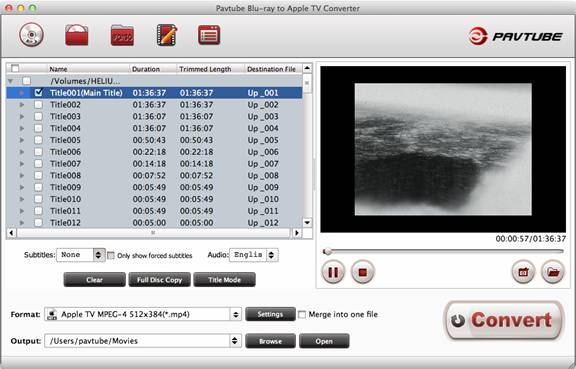Viewport: 576px width, 369px height.
Task: Open the snapshot folder icon
Action: [x=552, y=272]
